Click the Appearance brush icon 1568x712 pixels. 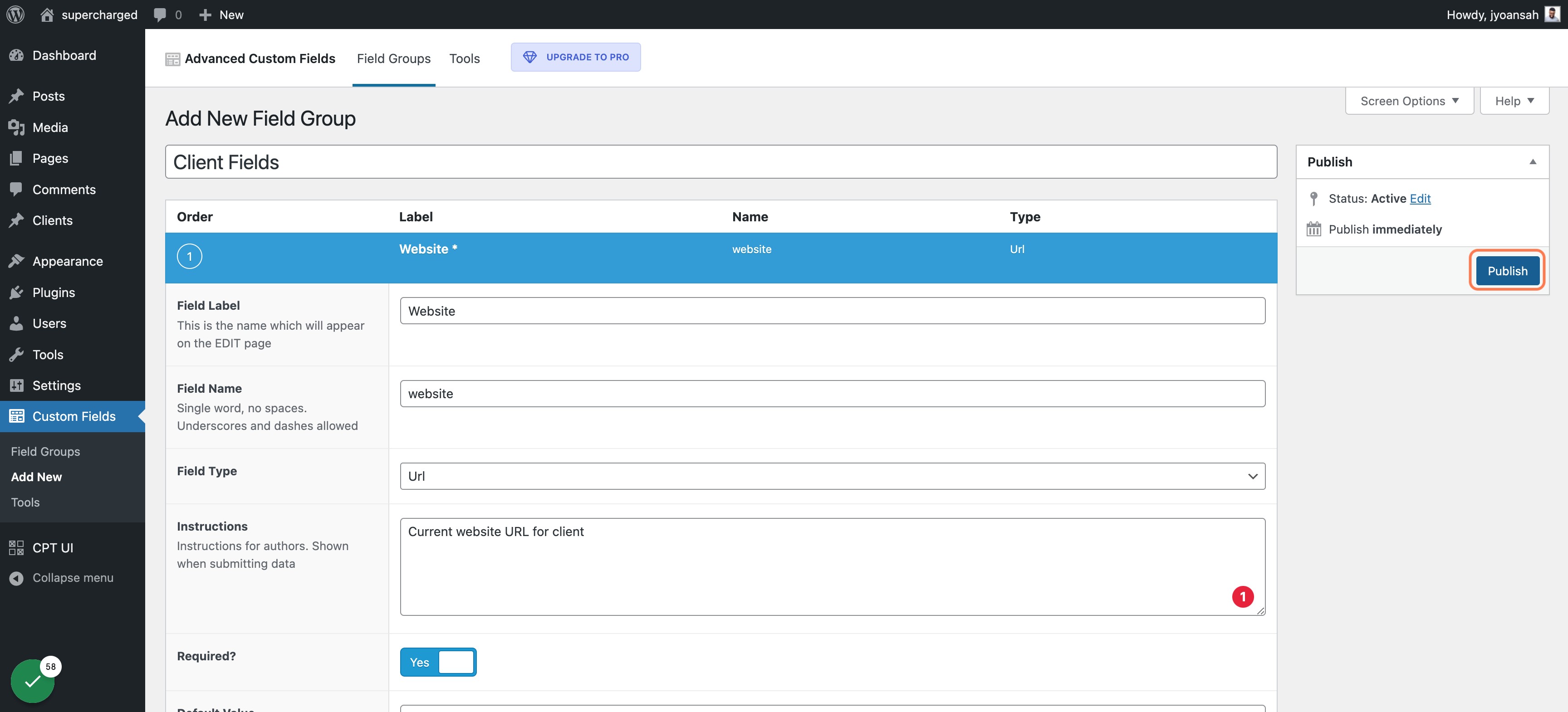click(x=16, y=261)
